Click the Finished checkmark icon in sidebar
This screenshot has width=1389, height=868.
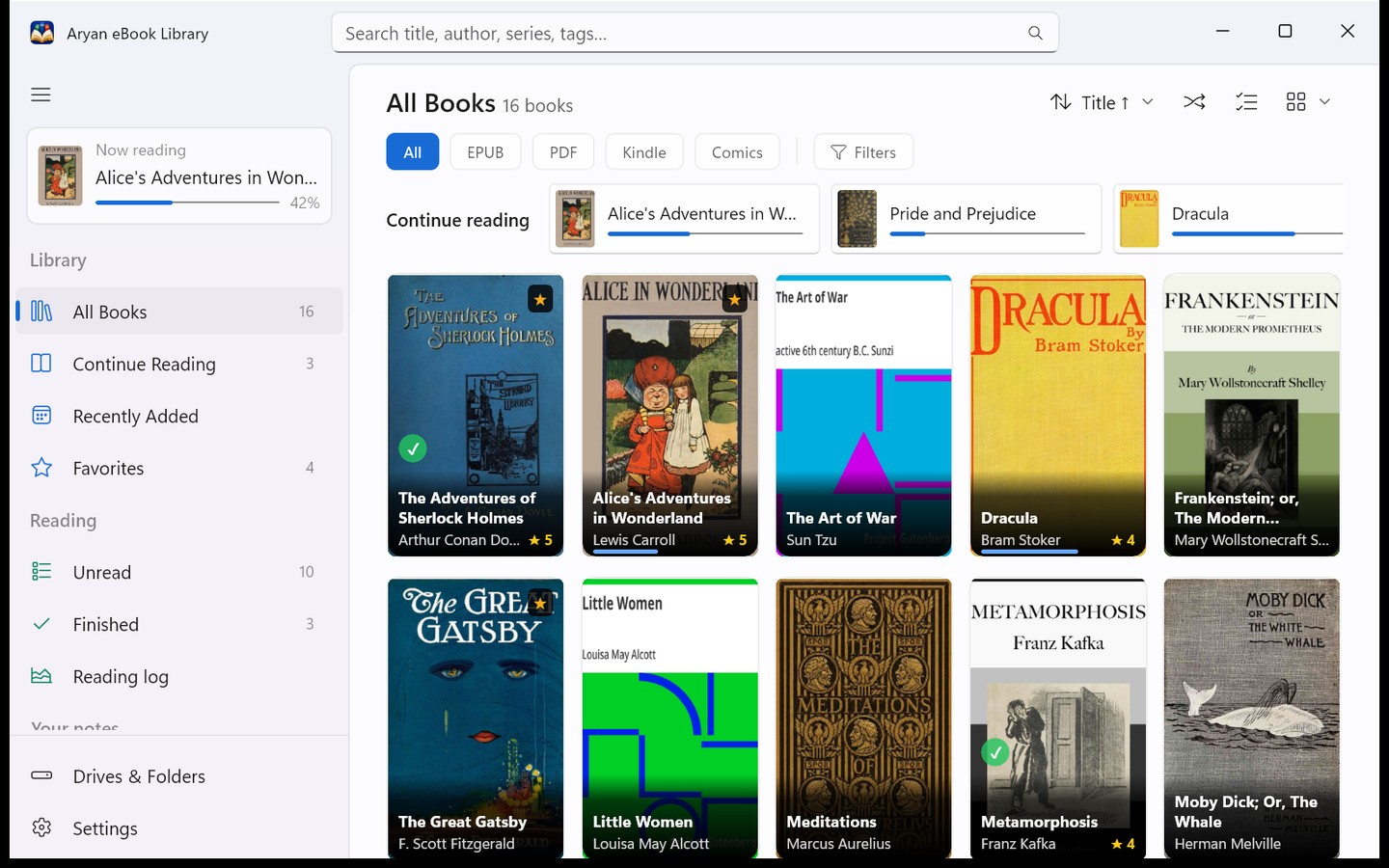point(41,624)
